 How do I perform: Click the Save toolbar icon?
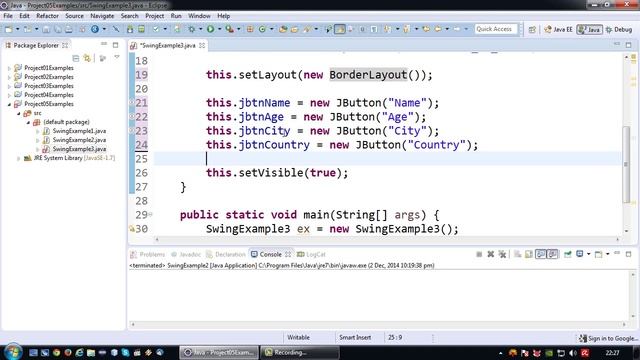(x=46, y=29)
